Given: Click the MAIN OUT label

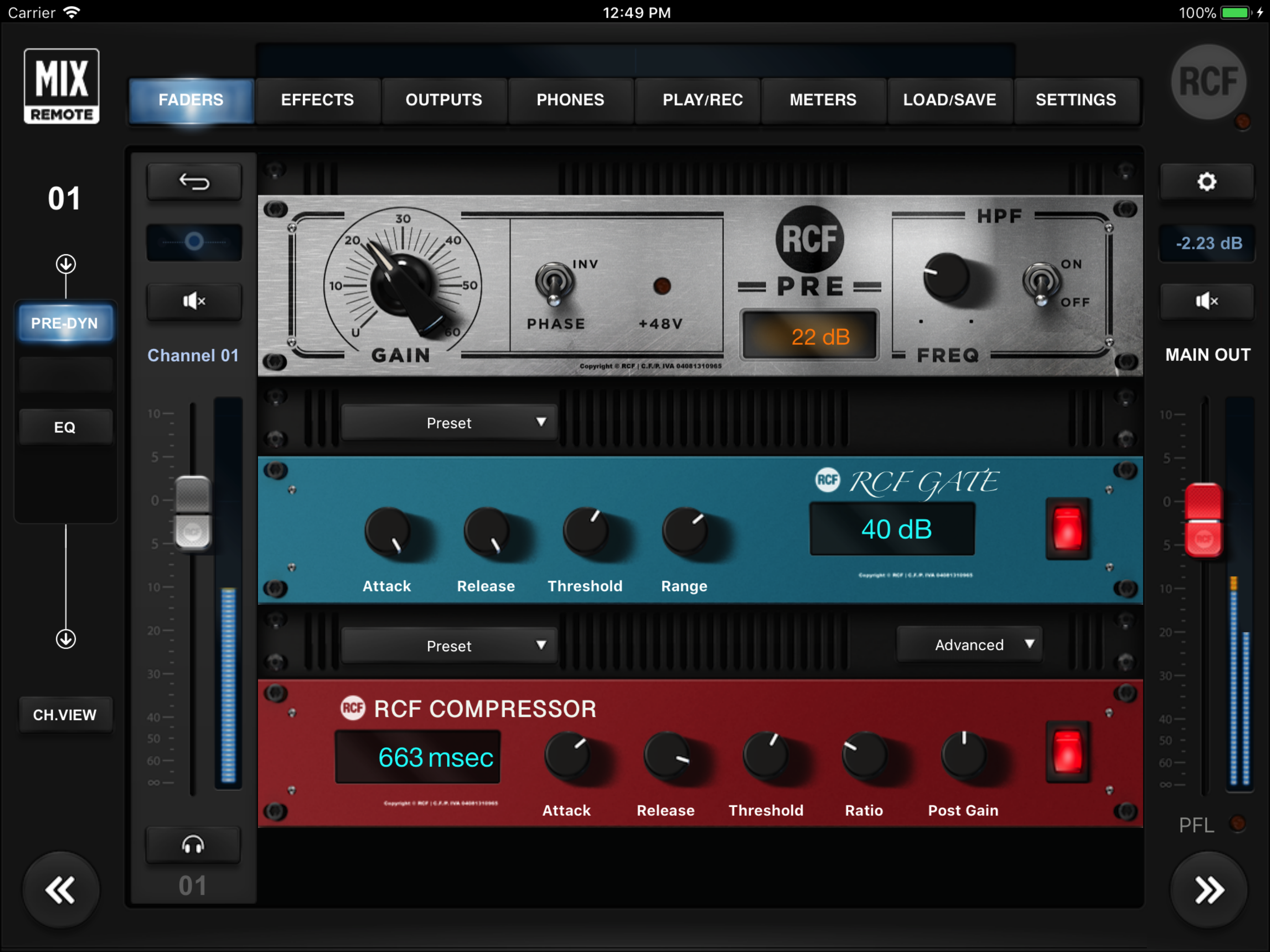Looking at the screenshot, I should pyautogui.click(x=1208, y=355).
